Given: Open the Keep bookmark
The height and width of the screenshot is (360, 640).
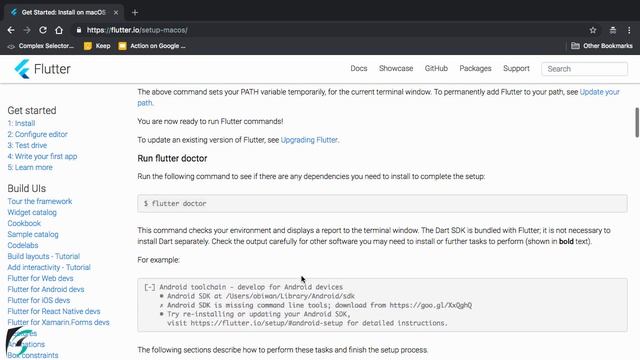Looking at the screenshot, I should [x=97, y=46].
